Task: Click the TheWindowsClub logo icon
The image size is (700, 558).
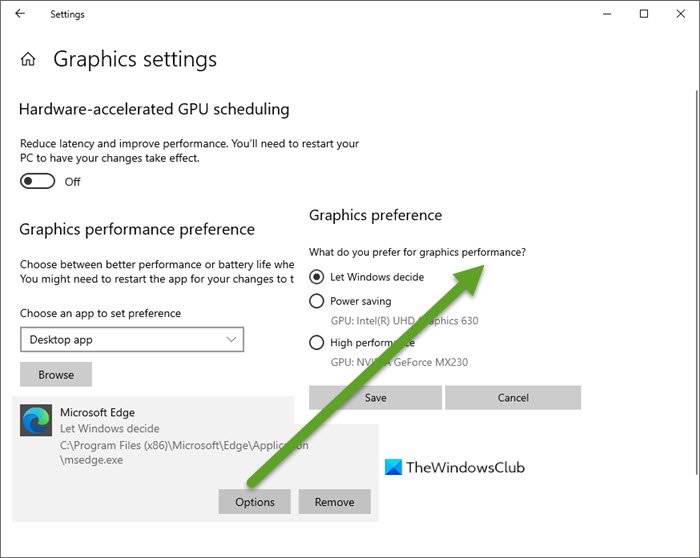Action: click(x=394, y=467)
